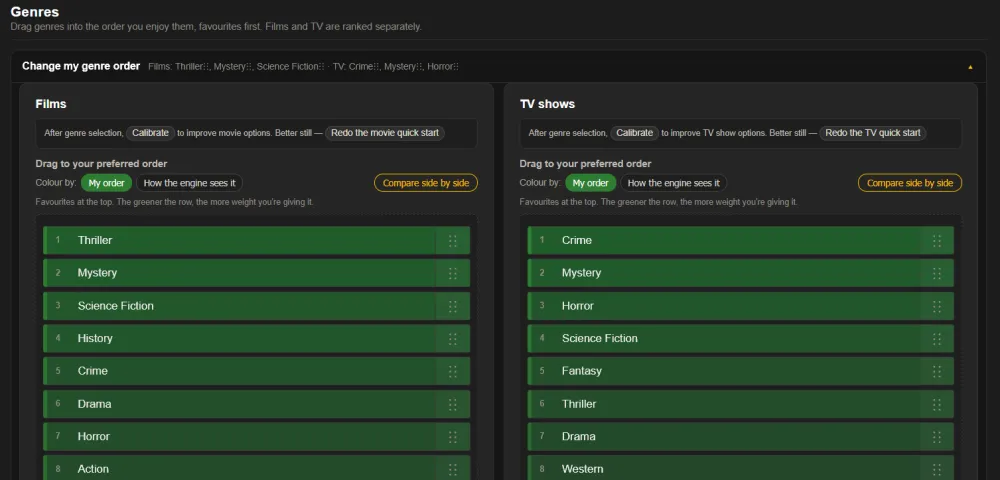Screen dimensions: 1000x480
Task: Grab the drag handle on Films Horror row
Action: click(x=453, y=437)
